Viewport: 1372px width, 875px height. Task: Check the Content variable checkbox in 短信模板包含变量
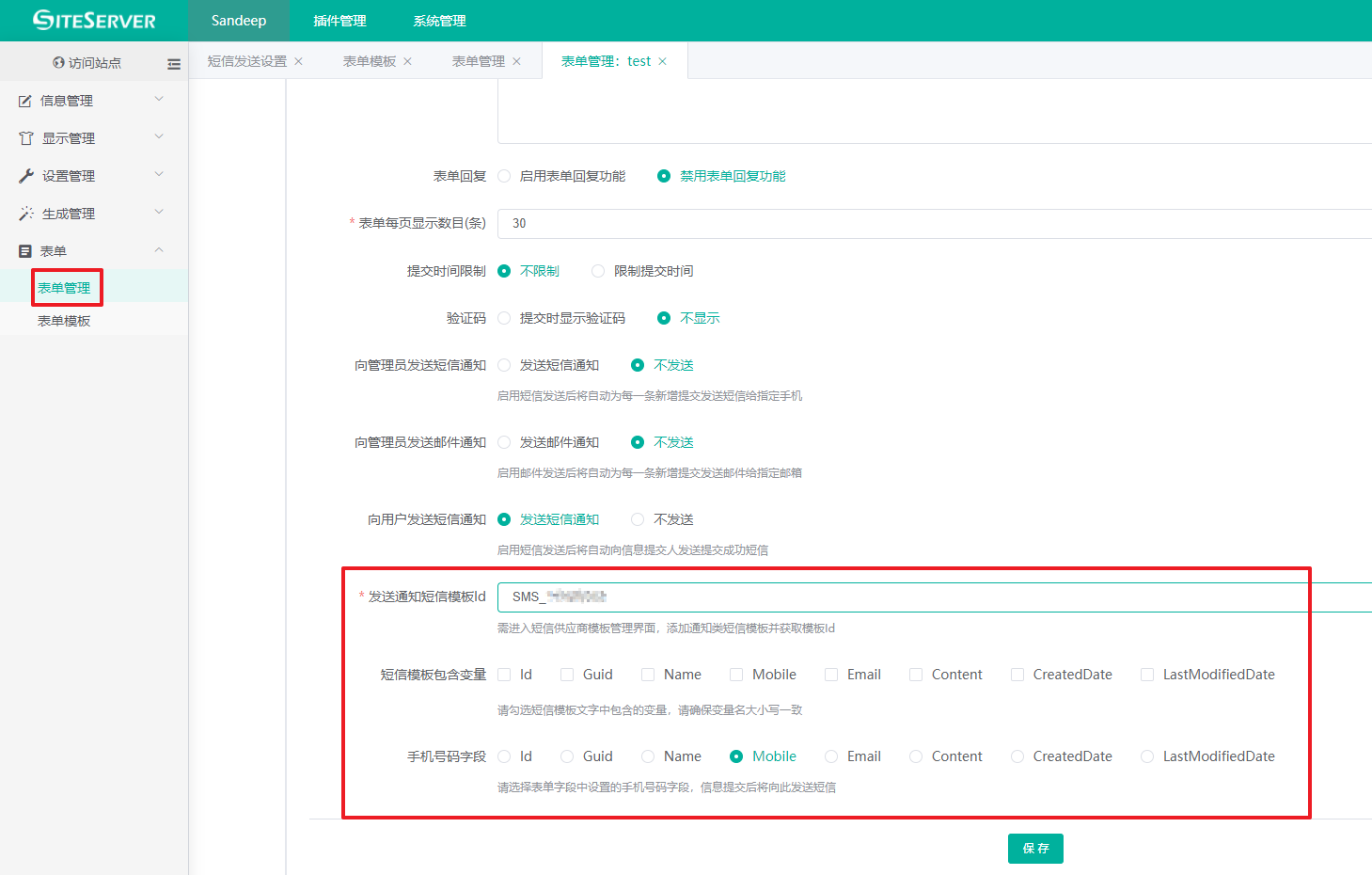[916, 675]
